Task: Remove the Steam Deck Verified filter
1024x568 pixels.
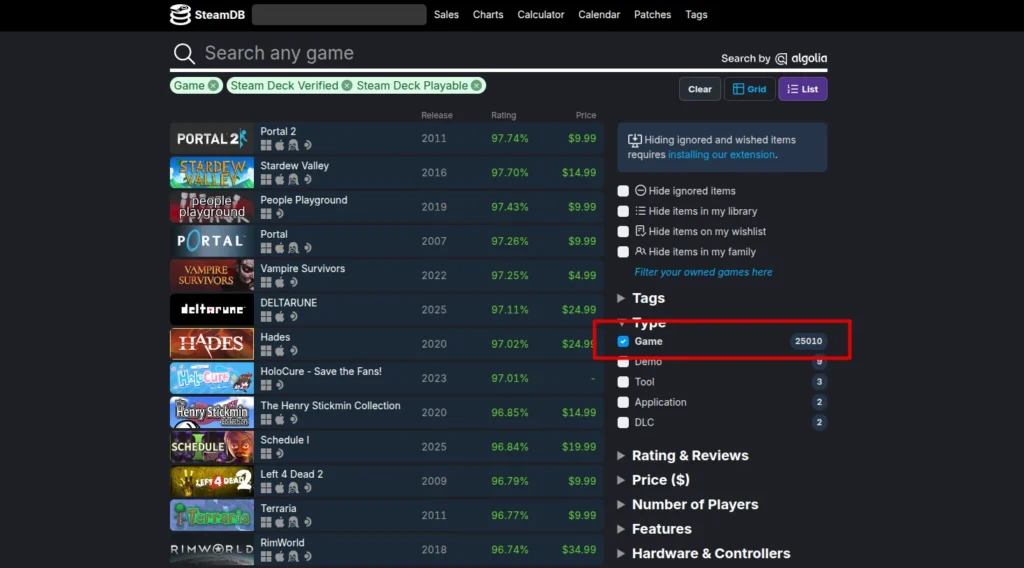Action: tap(347, 86)
